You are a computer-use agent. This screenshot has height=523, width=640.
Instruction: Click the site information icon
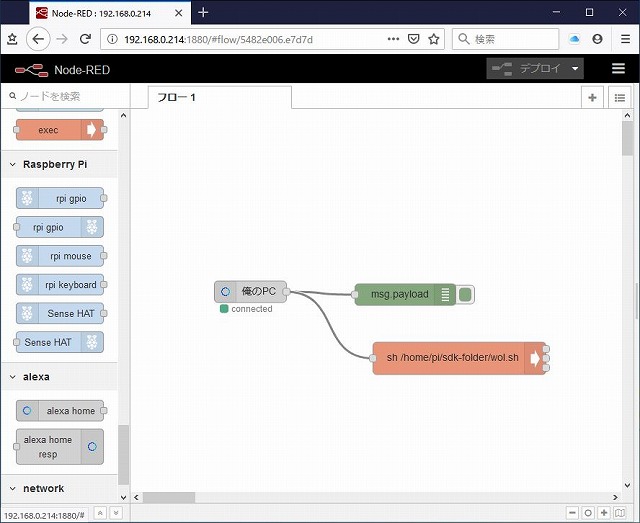[112, 39]
